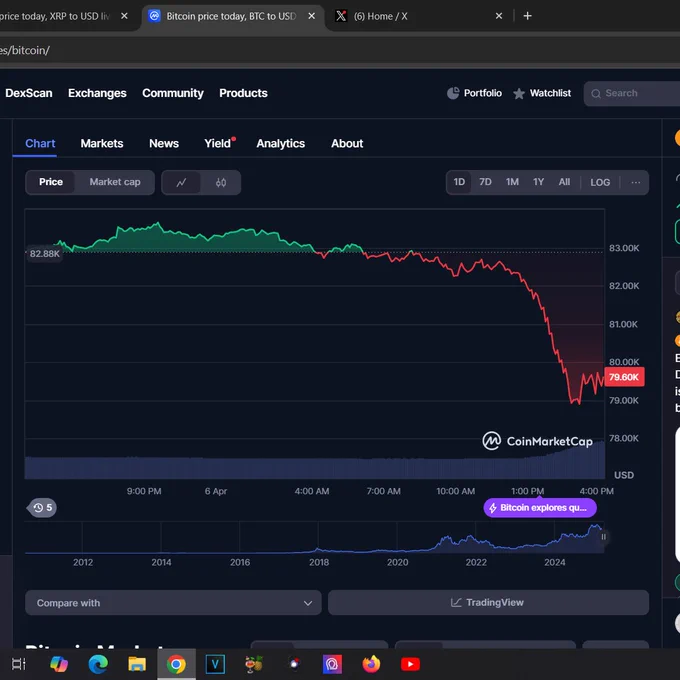Set chart range to 7D
The height and width of the screenshot is (680, 680).
pyautogui.click(x=485, y=182)
